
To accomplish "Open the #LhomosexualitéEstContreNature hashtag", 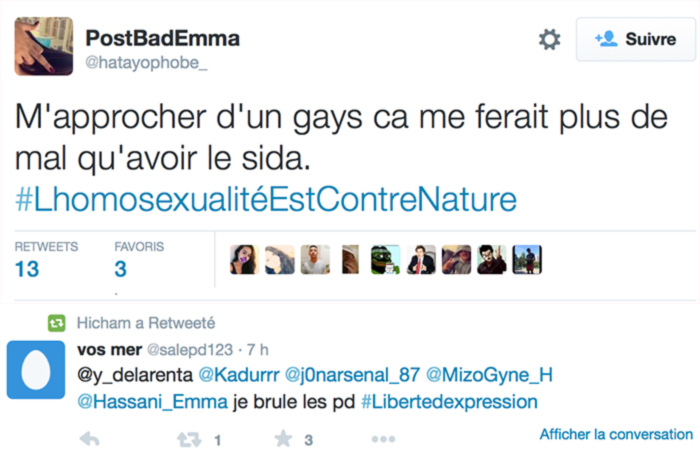I will [x=266, y=199].
